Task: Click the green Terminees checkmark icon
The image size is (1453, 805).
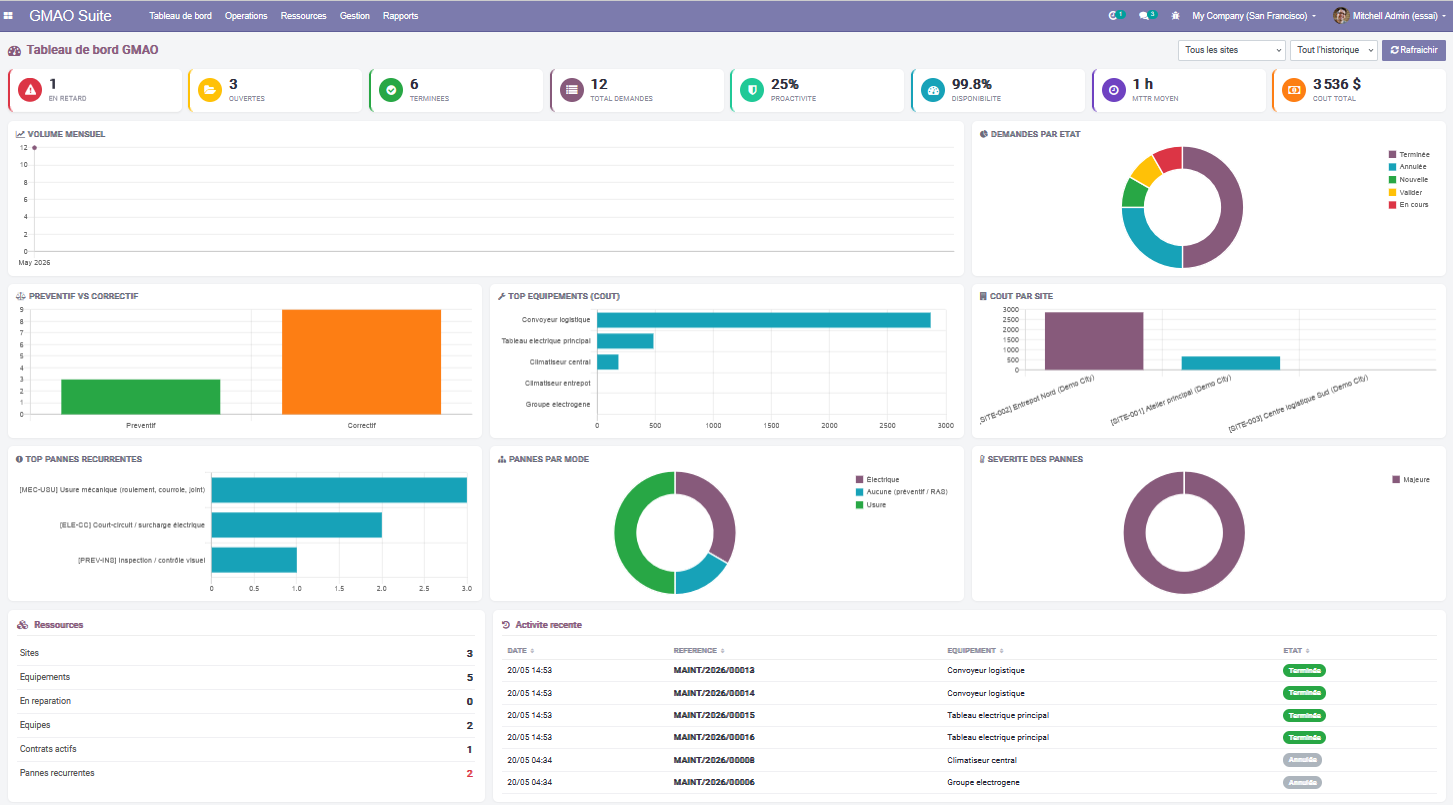Action: coord(391,90)
